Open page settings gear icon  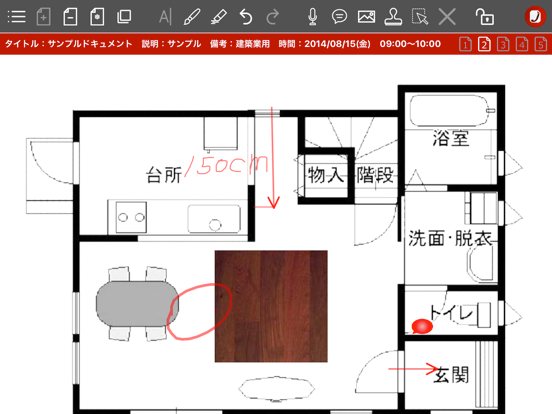pyautogui.click(x=97, y=17)
